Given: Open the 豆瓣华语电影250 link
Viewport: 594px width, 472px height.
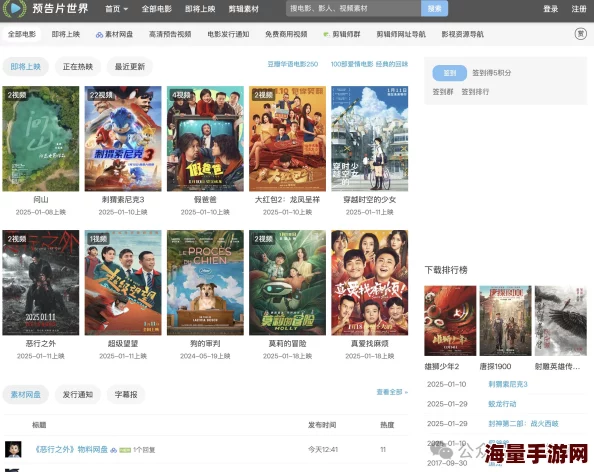Looking at the screenshot, I should pyautogui.click(x=292, y=64).
